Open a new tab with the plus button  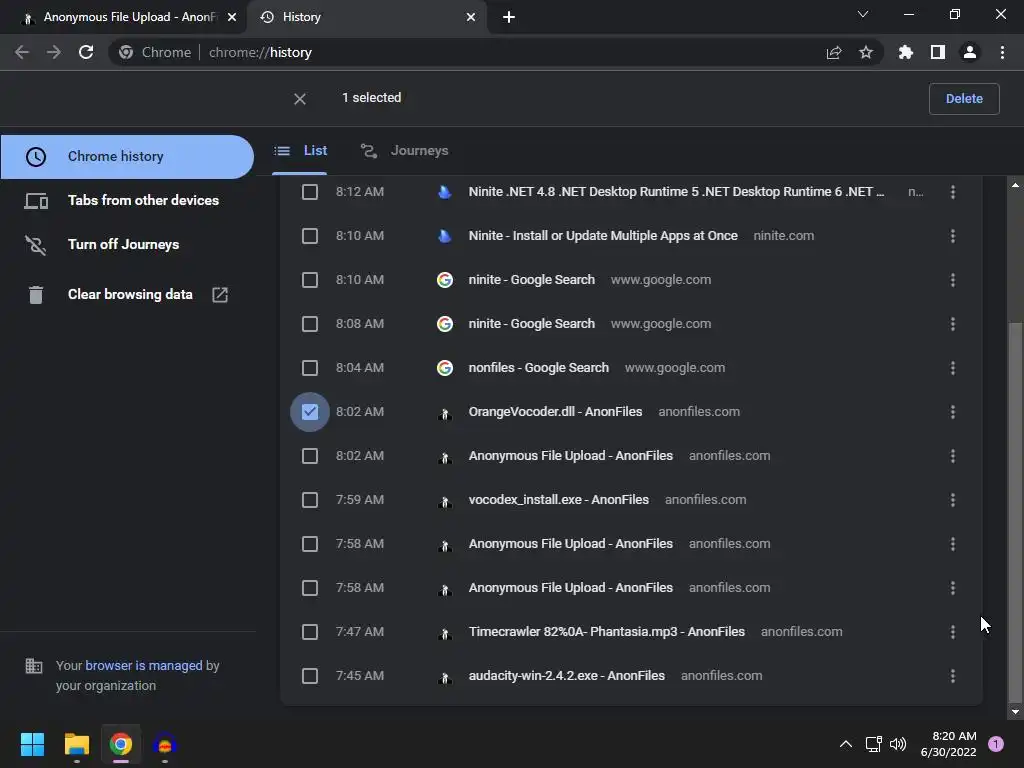[x=509, y=17]
